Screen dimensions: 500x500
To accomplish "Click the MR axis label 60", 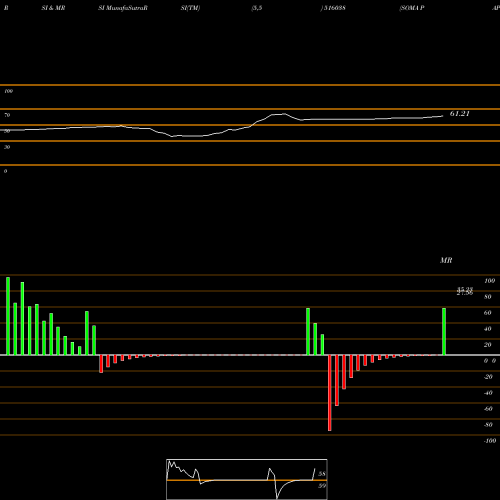I will [x=488, y=313].
